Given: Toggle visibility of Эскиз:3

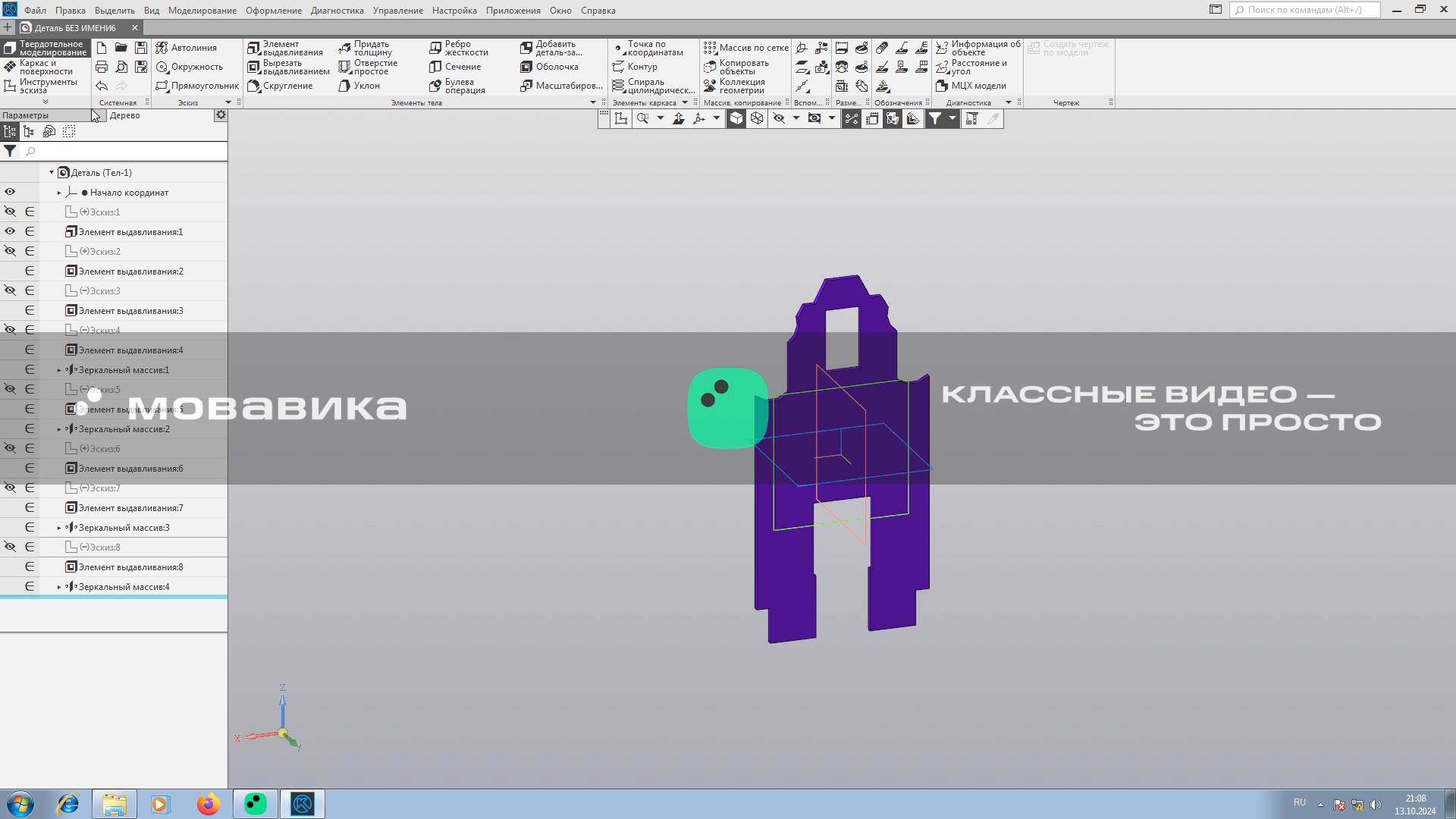Looking at the screenshot, I should [10, 290].
